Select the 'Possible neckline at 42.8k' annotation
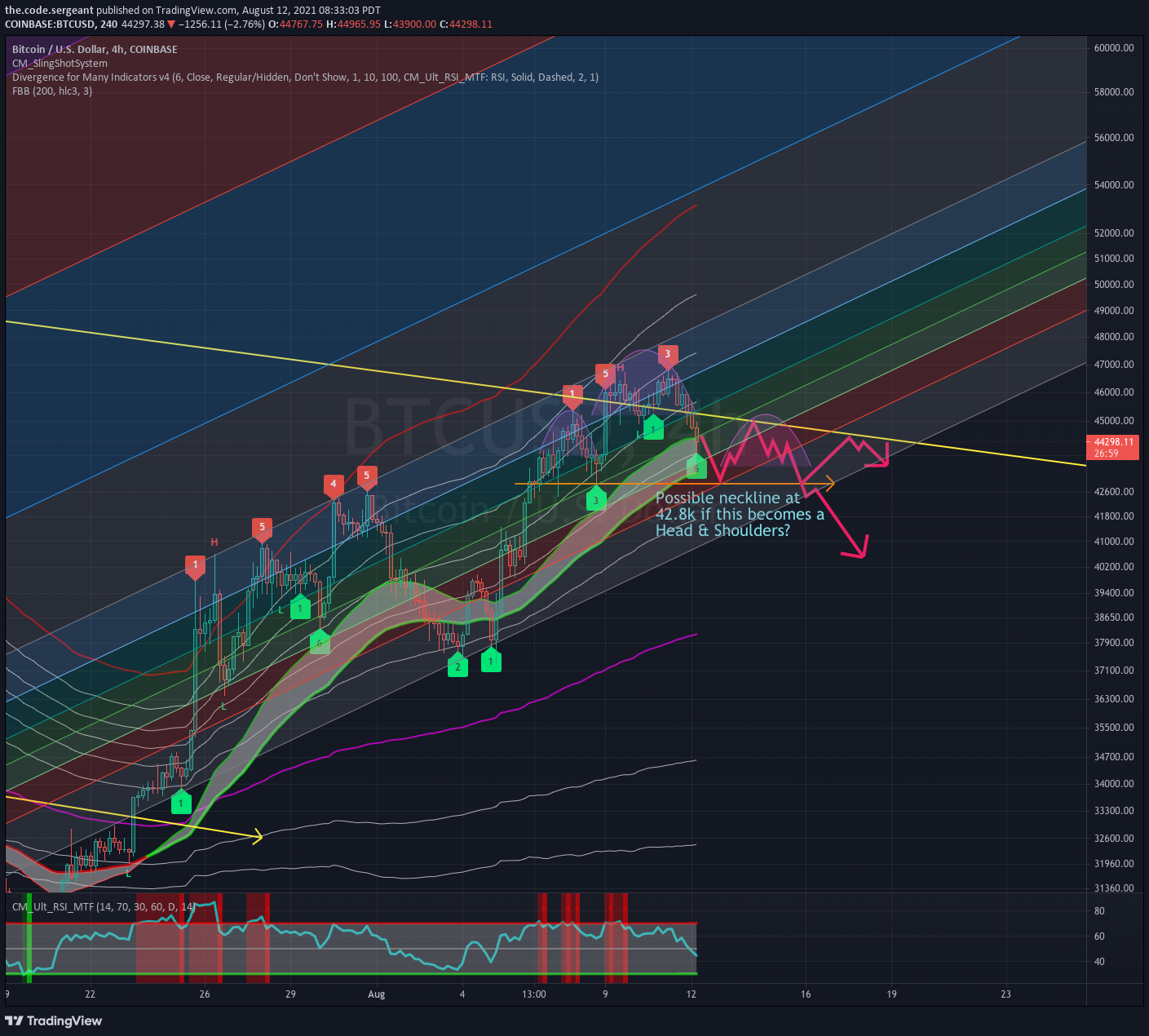This screenshot has height=1036, width=1149. pyautogui.click(x=740, y=514)
